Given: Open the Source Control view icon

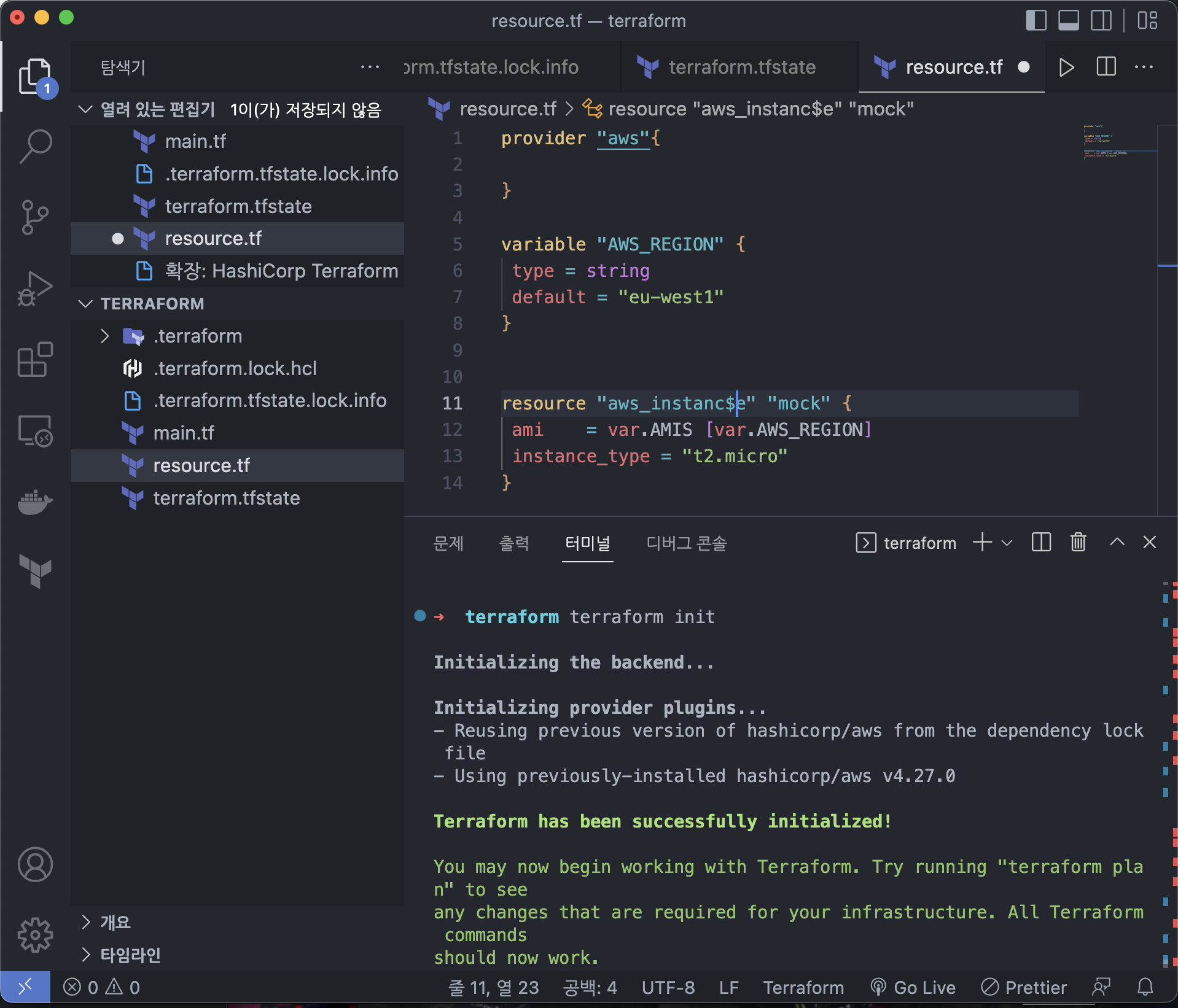Looking at the screenshot, I should pyautogui.click(x=36, y=217).
